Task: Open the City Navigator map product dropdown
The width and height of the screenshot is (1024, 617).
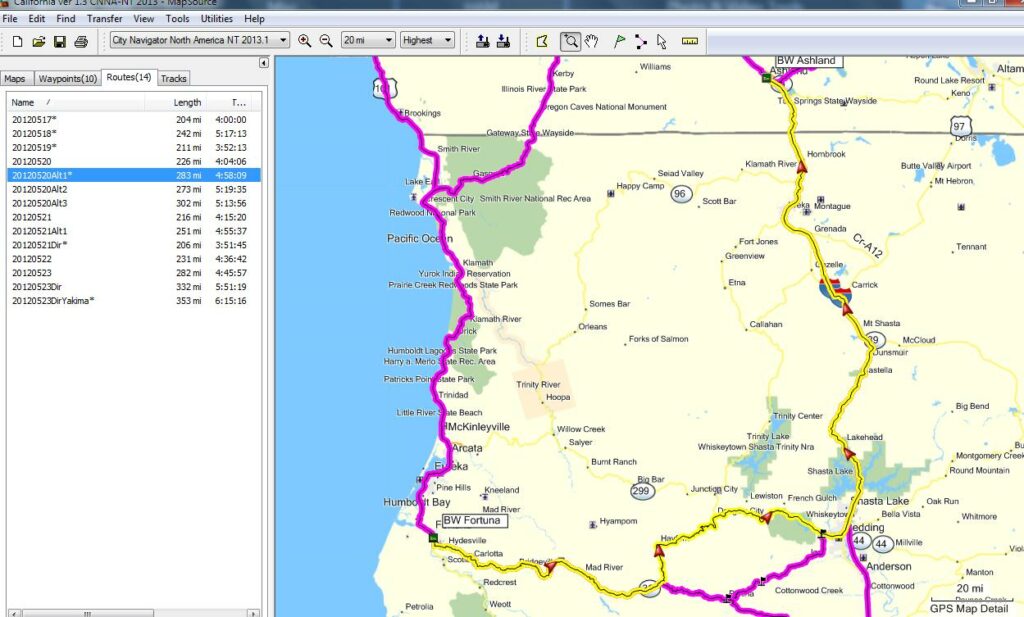Action: [284, 41]
